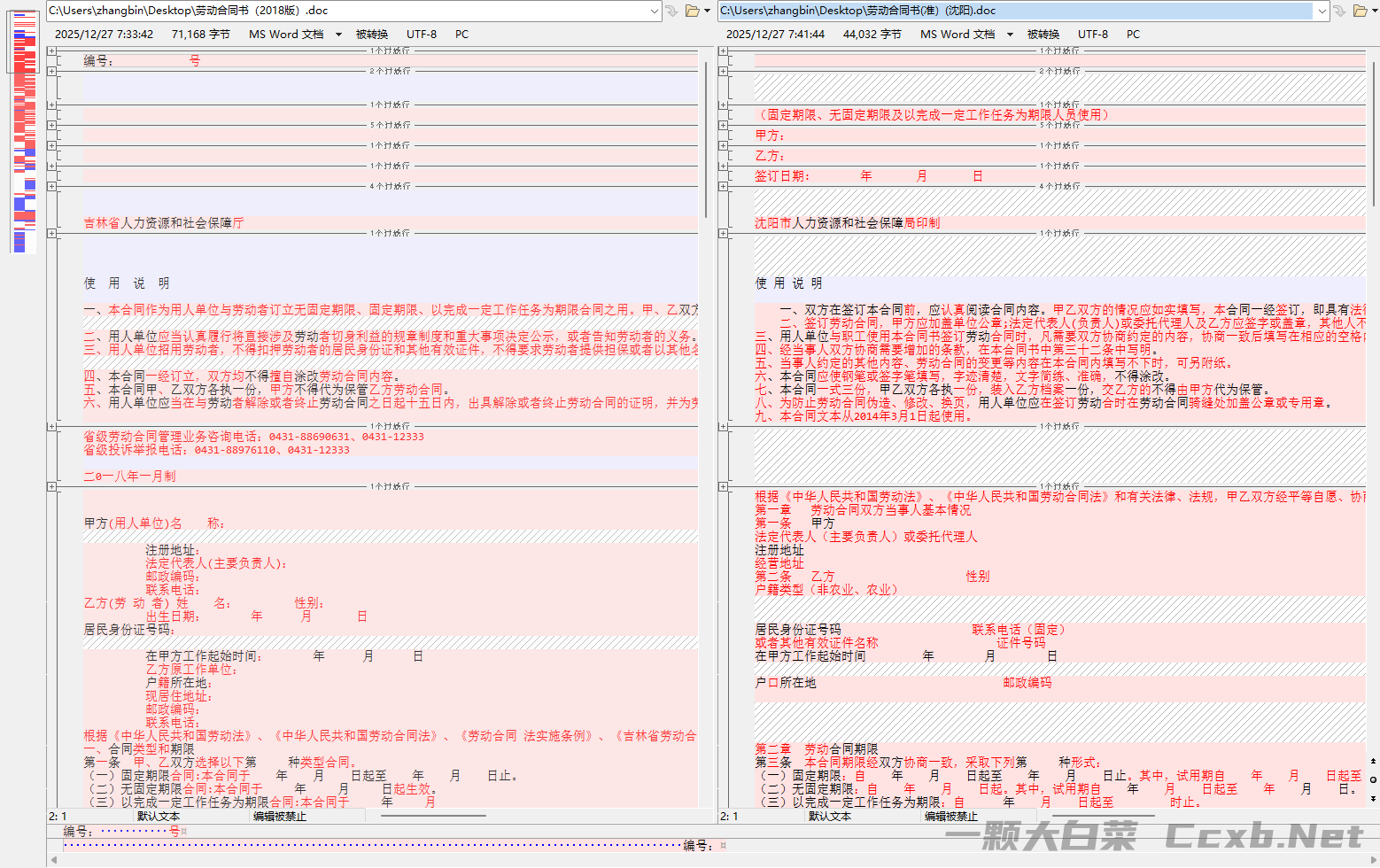
Task: Click the left pane open file folder icon
Action: click(x=692, y=11)
